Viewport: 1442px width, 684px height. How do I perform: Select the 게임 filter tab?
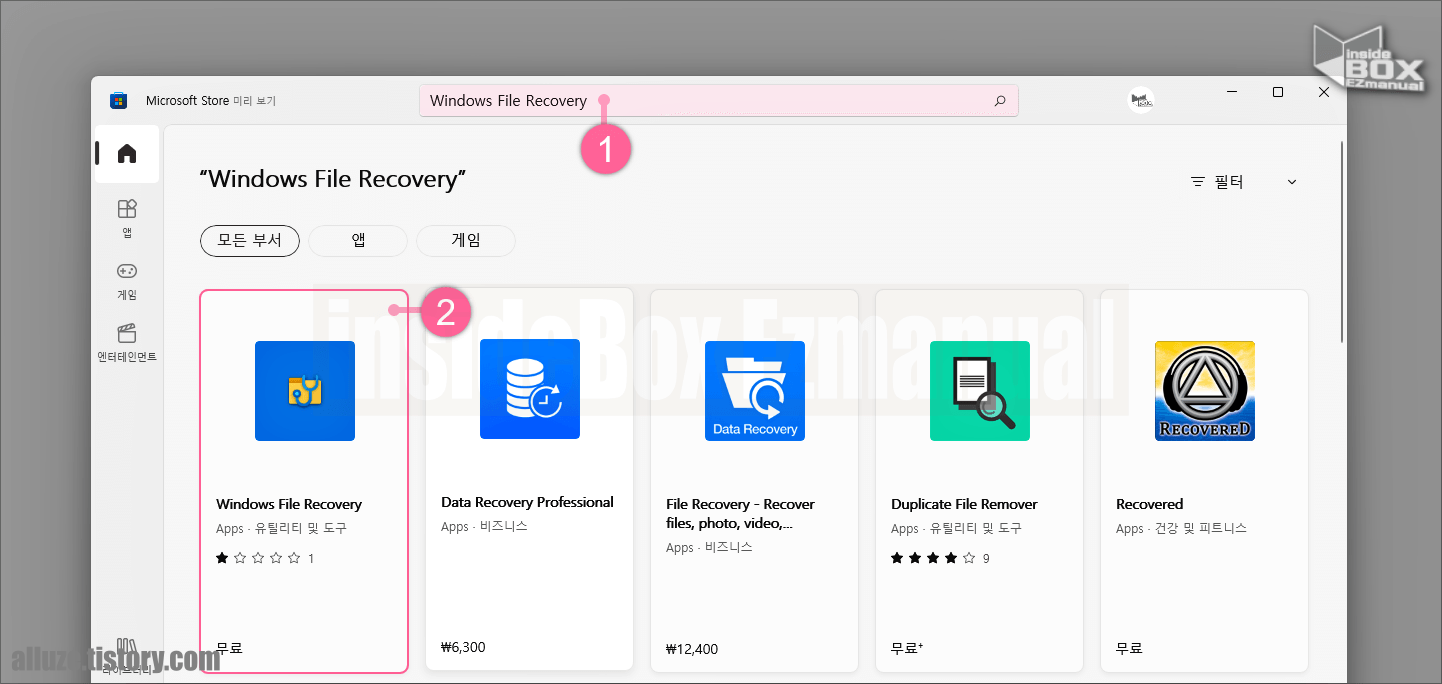(x=466, y=240)
